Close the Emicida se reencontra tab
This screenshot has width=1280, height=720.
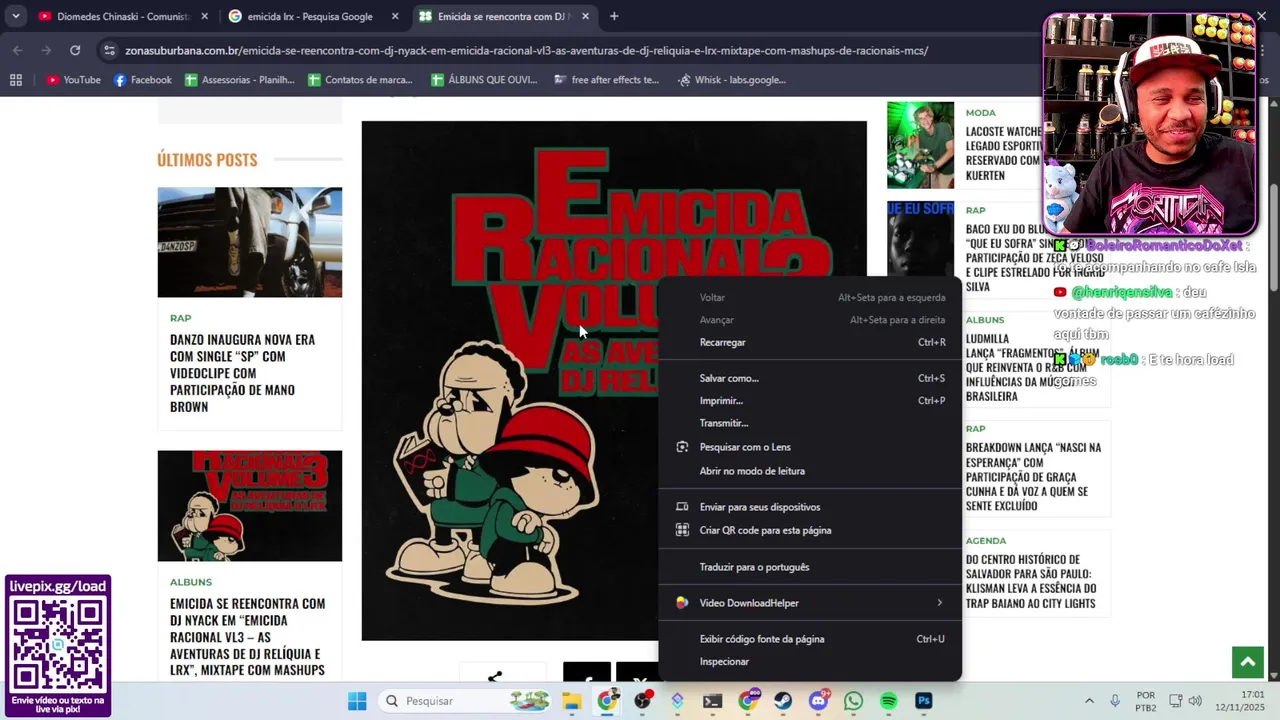pyautogui.click(x=585, y=16)
